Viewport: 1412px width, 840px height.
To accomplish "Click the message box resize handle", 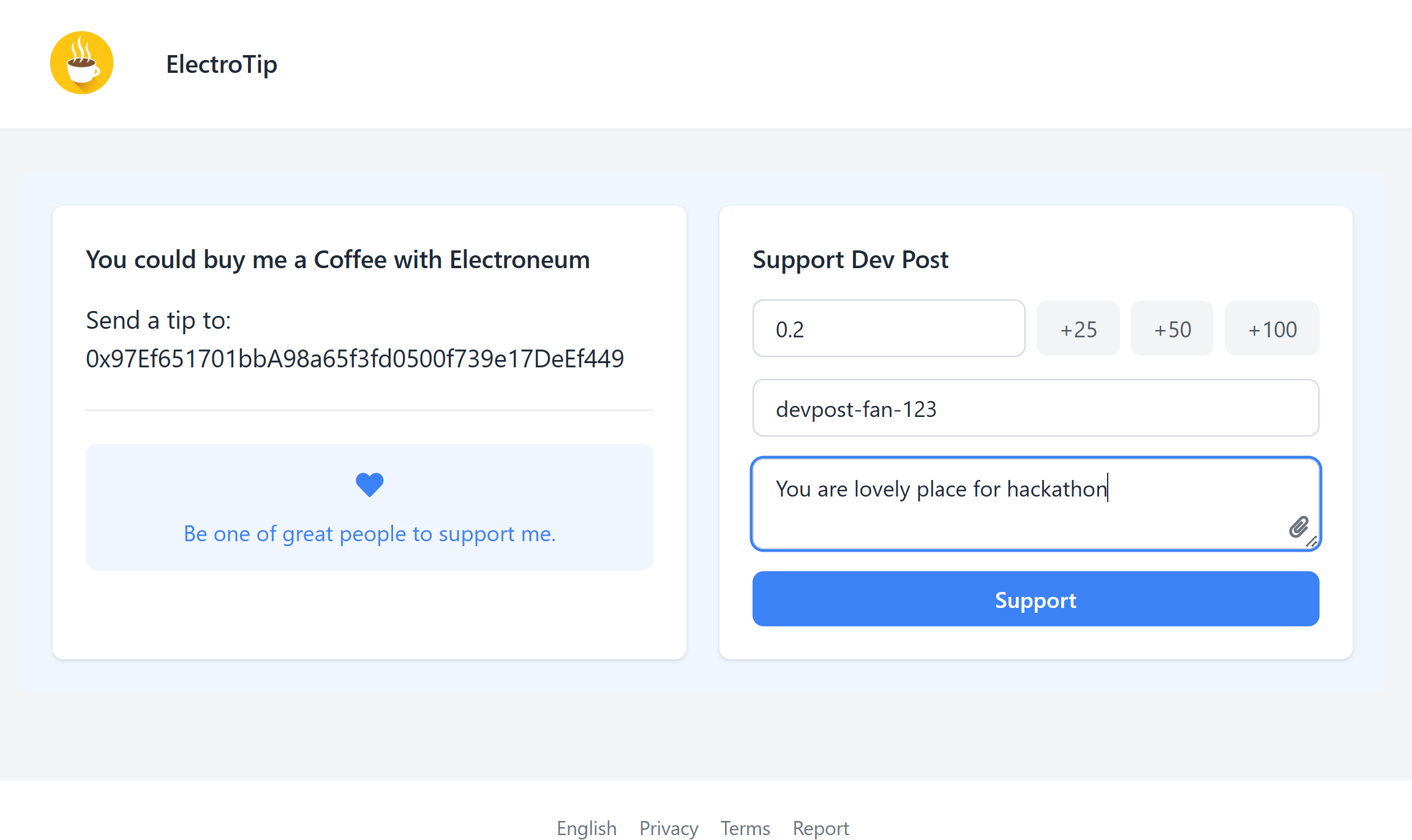I will tap(1312, 542).
